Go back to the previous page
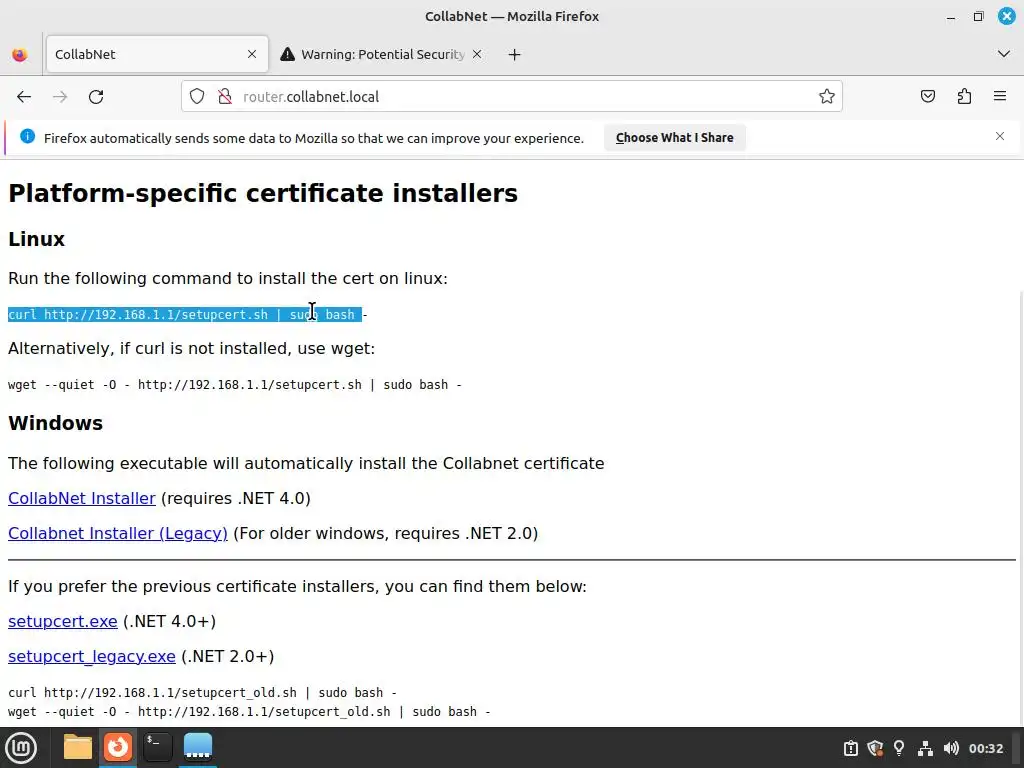The image size is (1024, 768). click(x=24, y=97)
